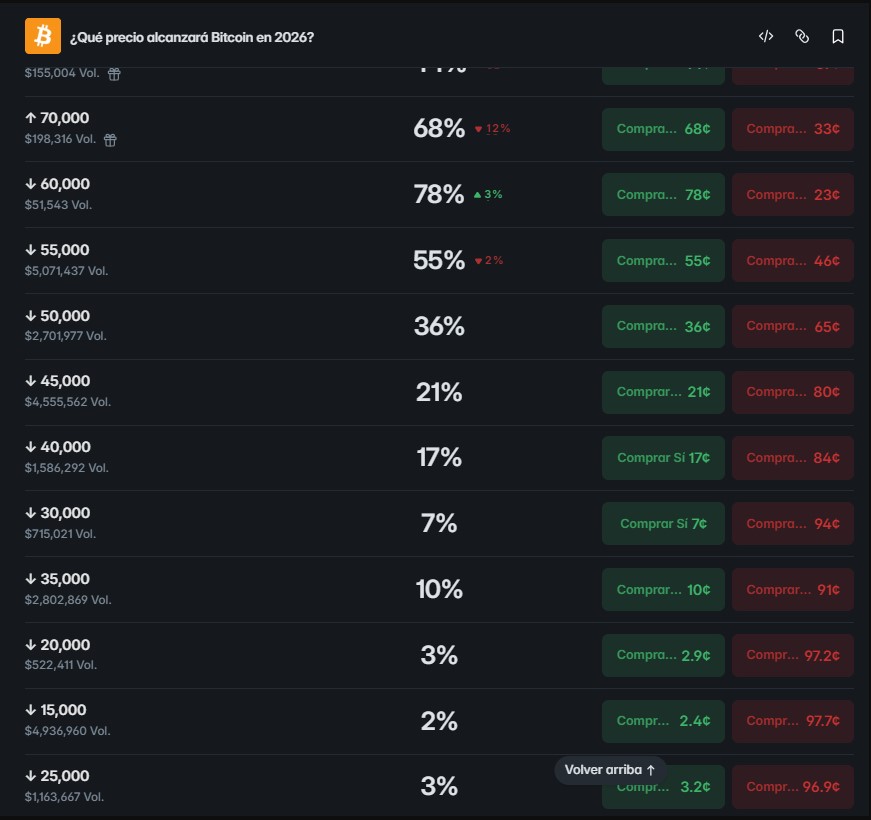The width and height of the screenshot is (871, 820).
Task: Open the ↓ 25,000 outcome row
Action: (x=439, y=787)
